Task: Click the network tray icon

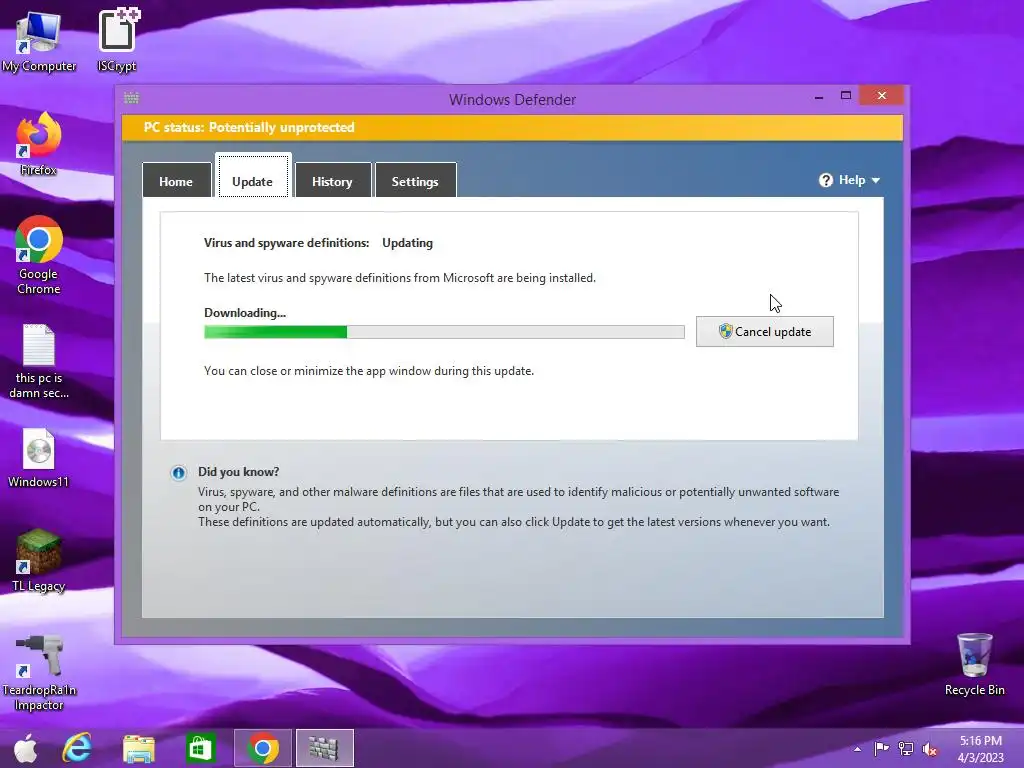Action: [x=906, y=749]
